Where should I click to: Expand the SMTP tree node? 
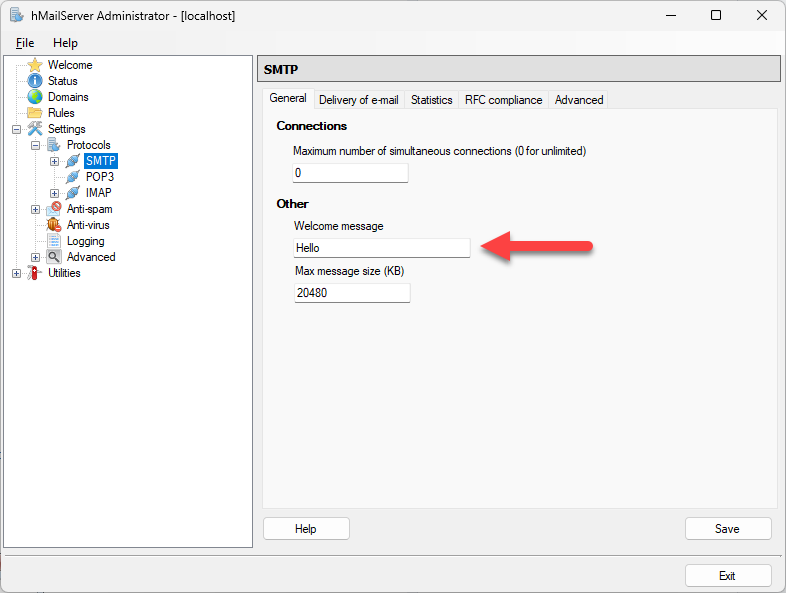[55, 161]
